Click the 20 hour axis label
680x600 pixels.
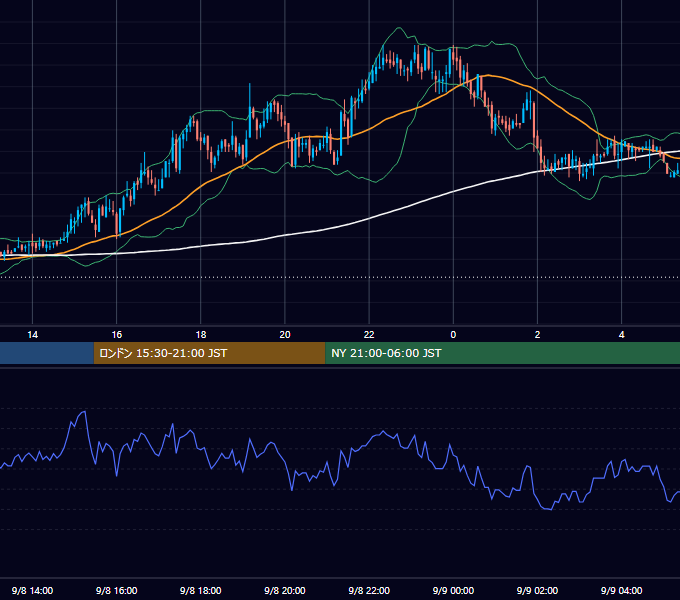[x=285, y=335]
